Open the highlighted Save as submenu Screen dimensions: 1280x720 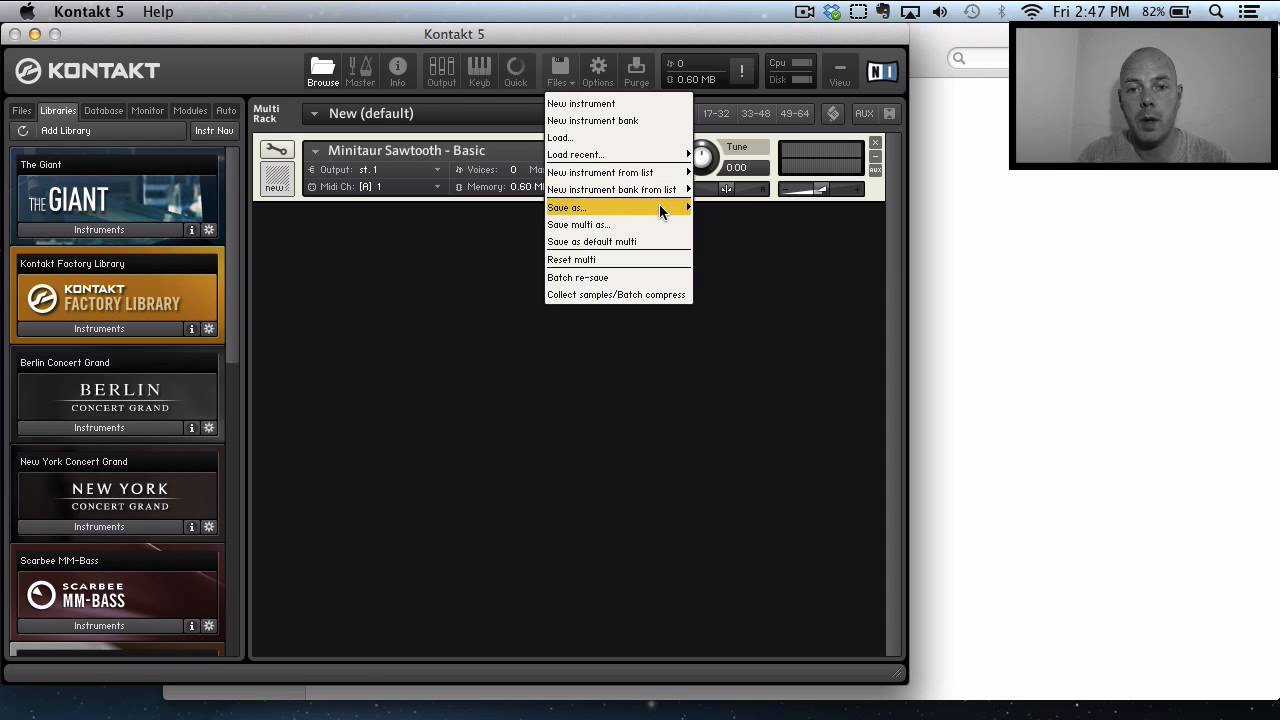[x=618, y=208]
